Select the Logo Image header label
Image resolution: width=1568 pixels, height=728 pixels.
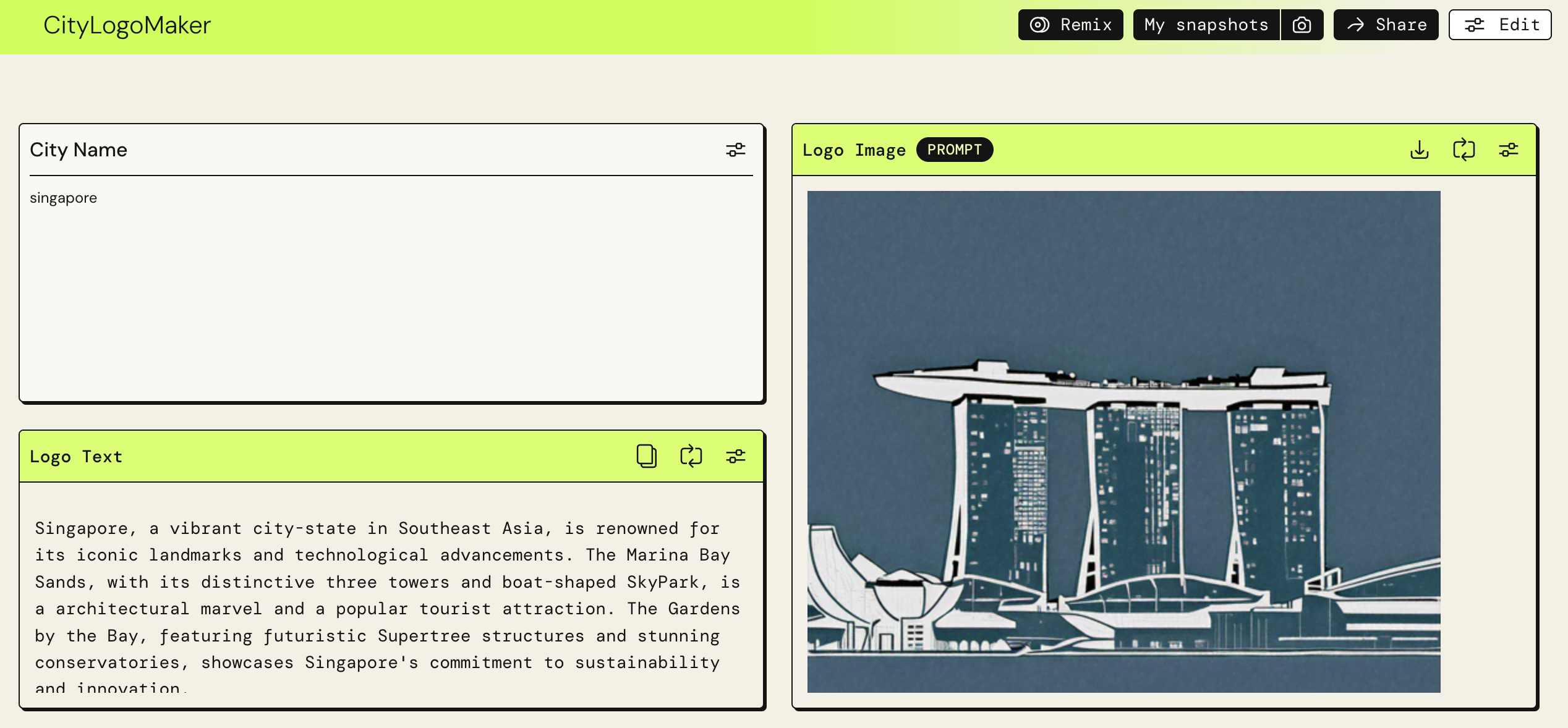(854, 150)
